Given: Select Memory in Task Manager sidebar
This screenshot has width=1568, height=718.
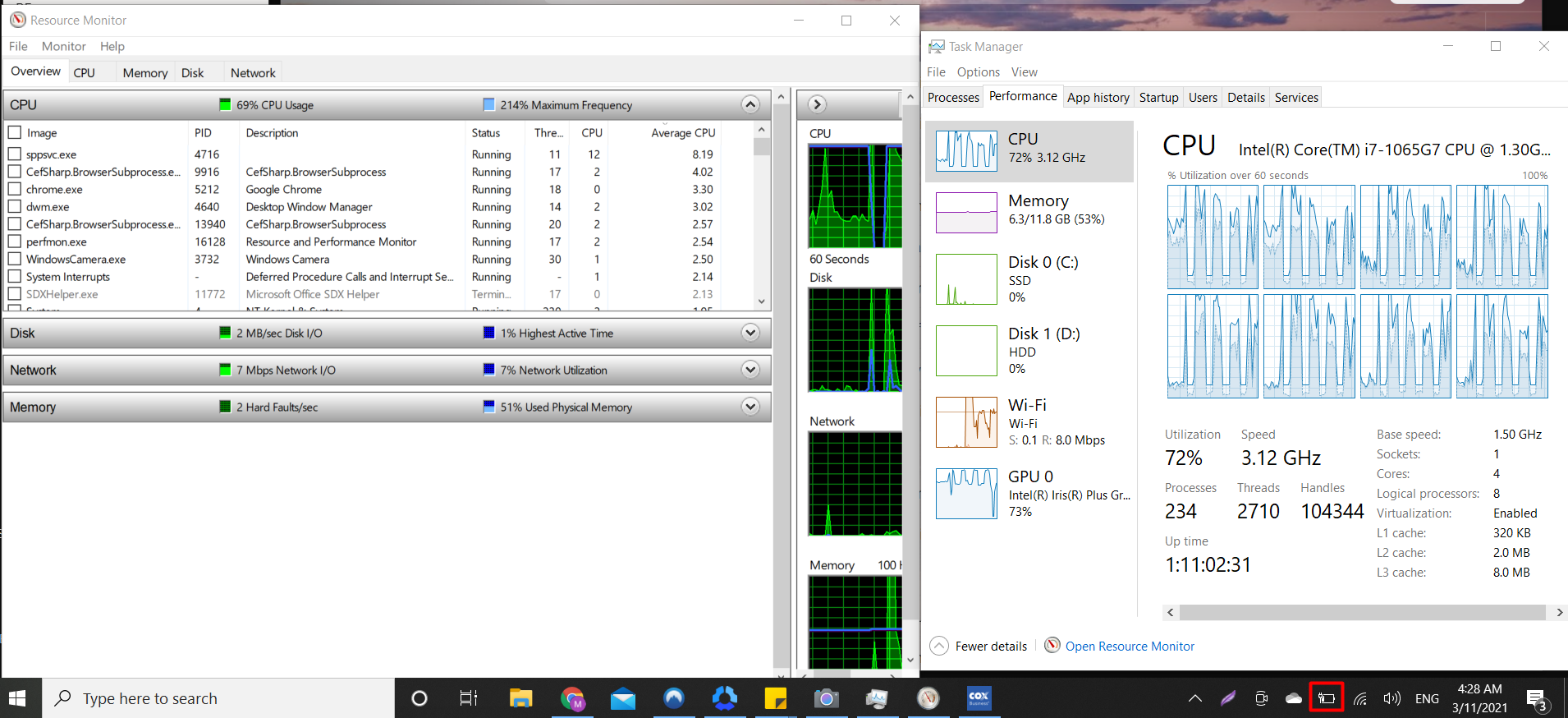Looking at the screenshot, I should point(1029,212).
